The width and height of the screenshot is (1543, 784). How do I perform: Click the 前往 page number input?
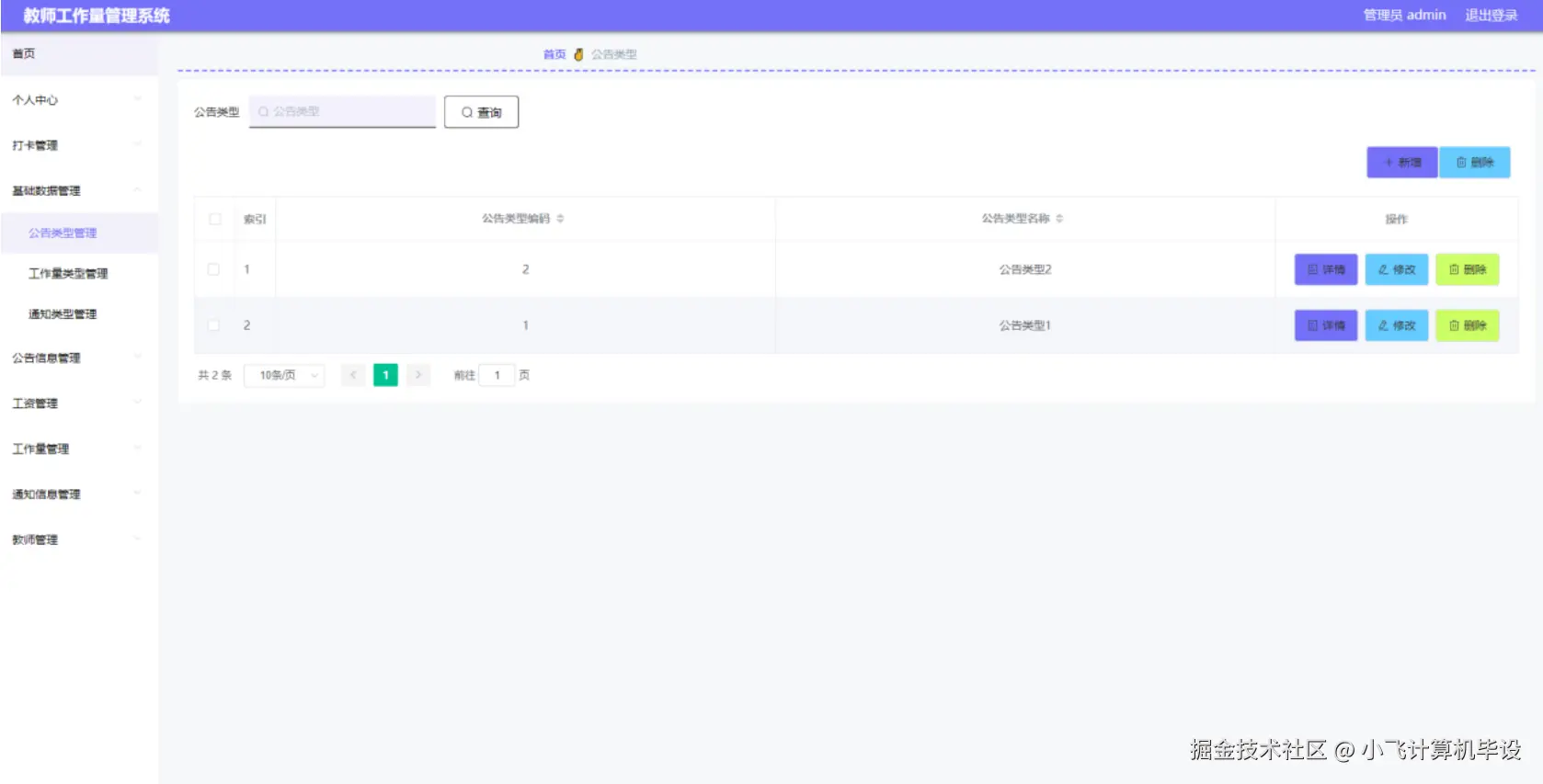click(x=497, y=375)
